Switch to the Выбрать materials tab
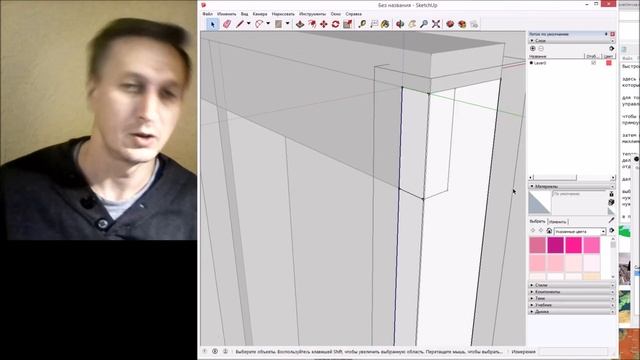This screenshot has width=640, height=360. tap(537, 221)
